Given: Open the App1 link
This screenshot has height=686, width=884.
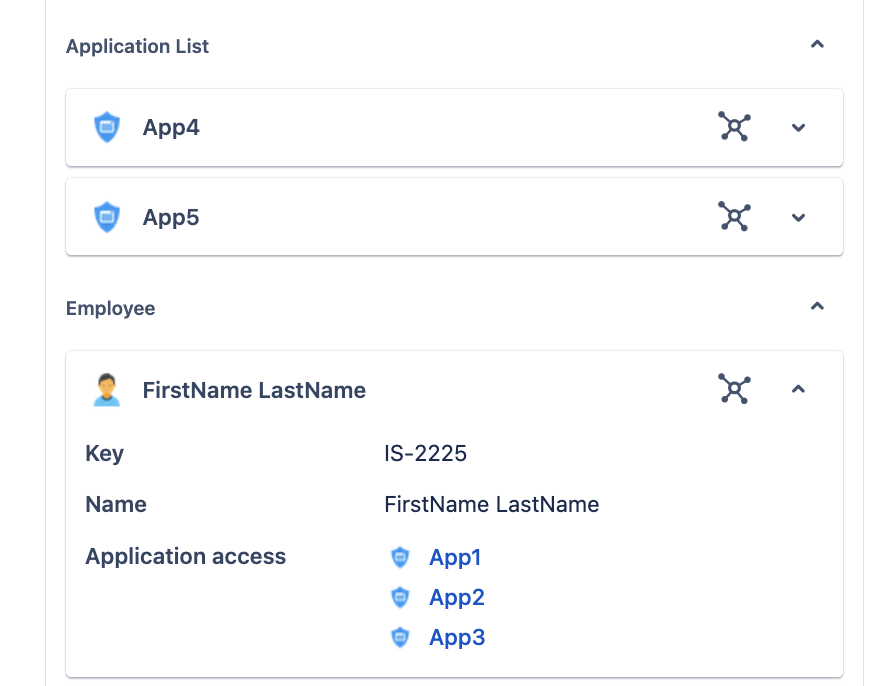Looking at the screenshot, I should tap(455, 557).
